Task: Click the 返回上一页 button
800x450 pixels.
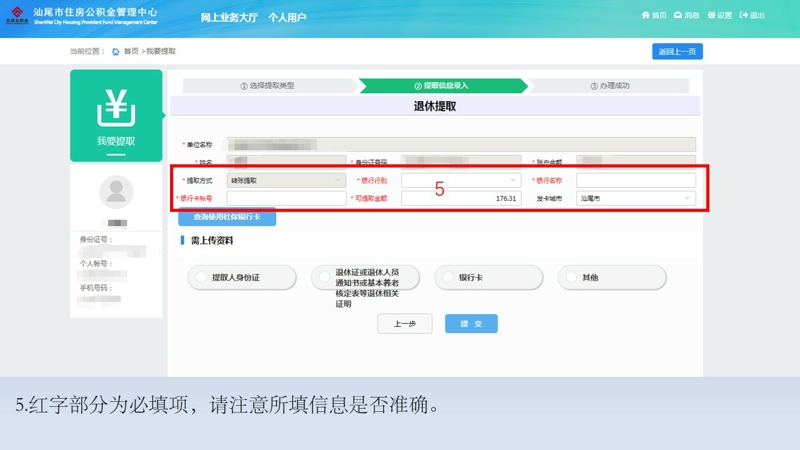Action: (677, 51)
